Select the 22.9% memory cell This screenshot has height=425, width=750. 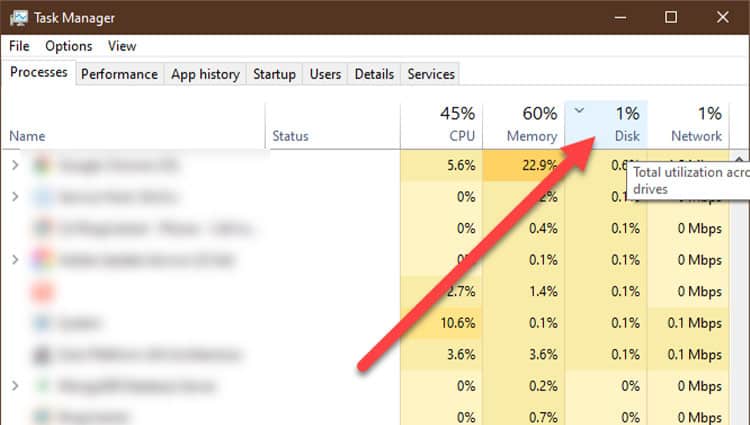[x=523, y=165]
